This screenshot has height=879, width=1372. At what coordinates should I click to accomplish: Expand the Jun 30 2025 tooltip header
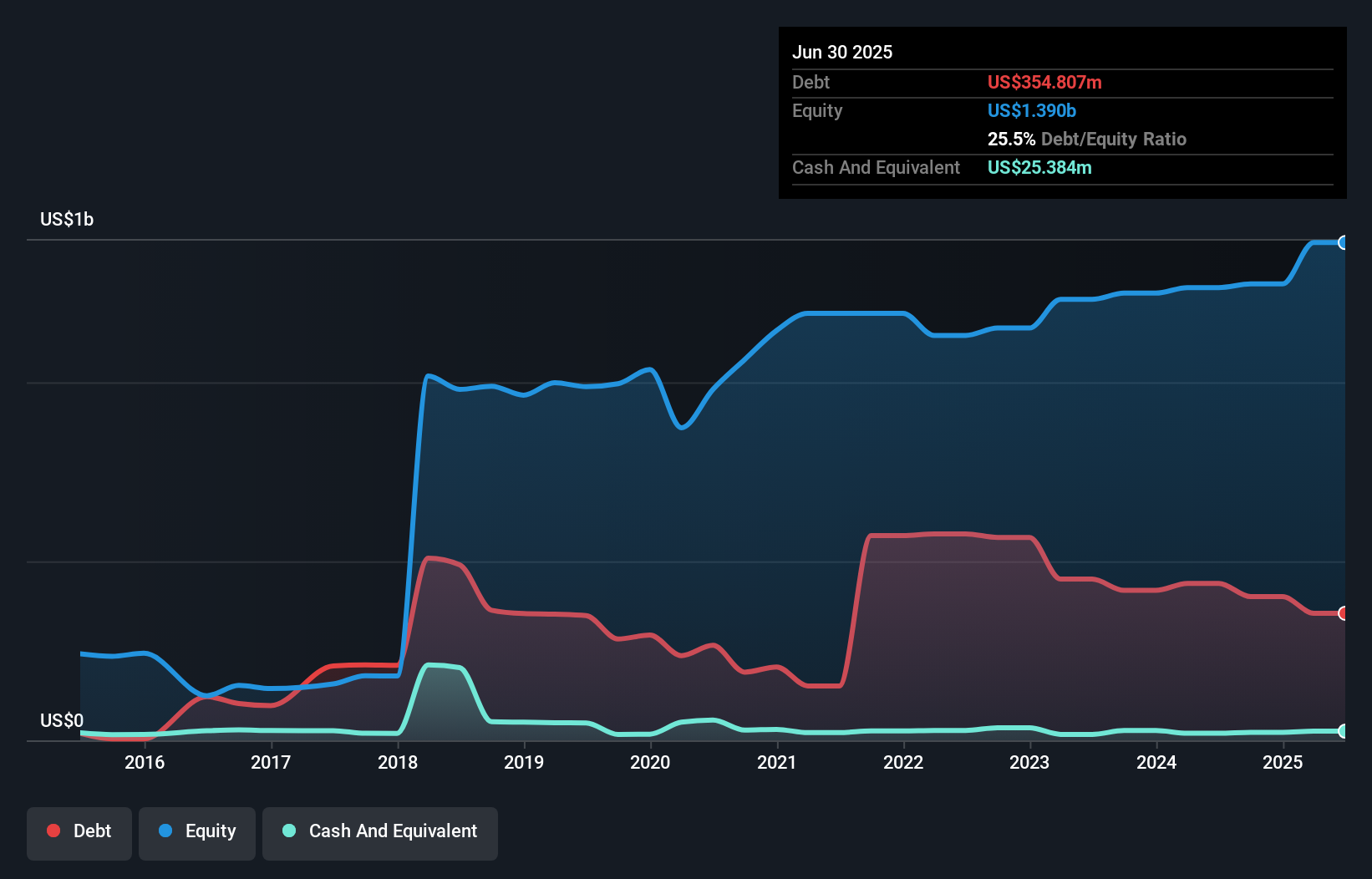(842, 52)
